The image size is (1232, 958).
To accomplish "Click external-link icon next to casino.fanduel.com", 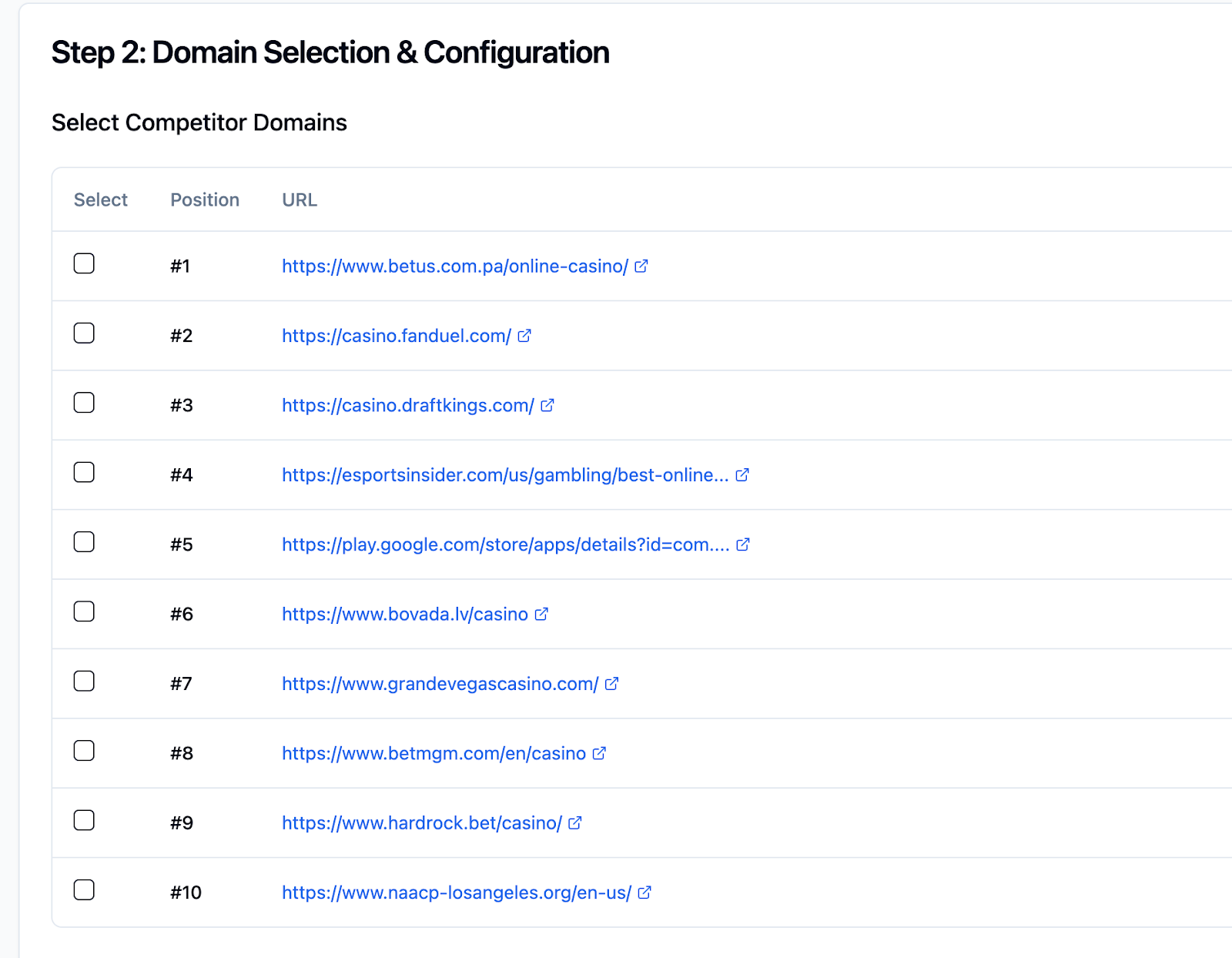I will point(524,336).
